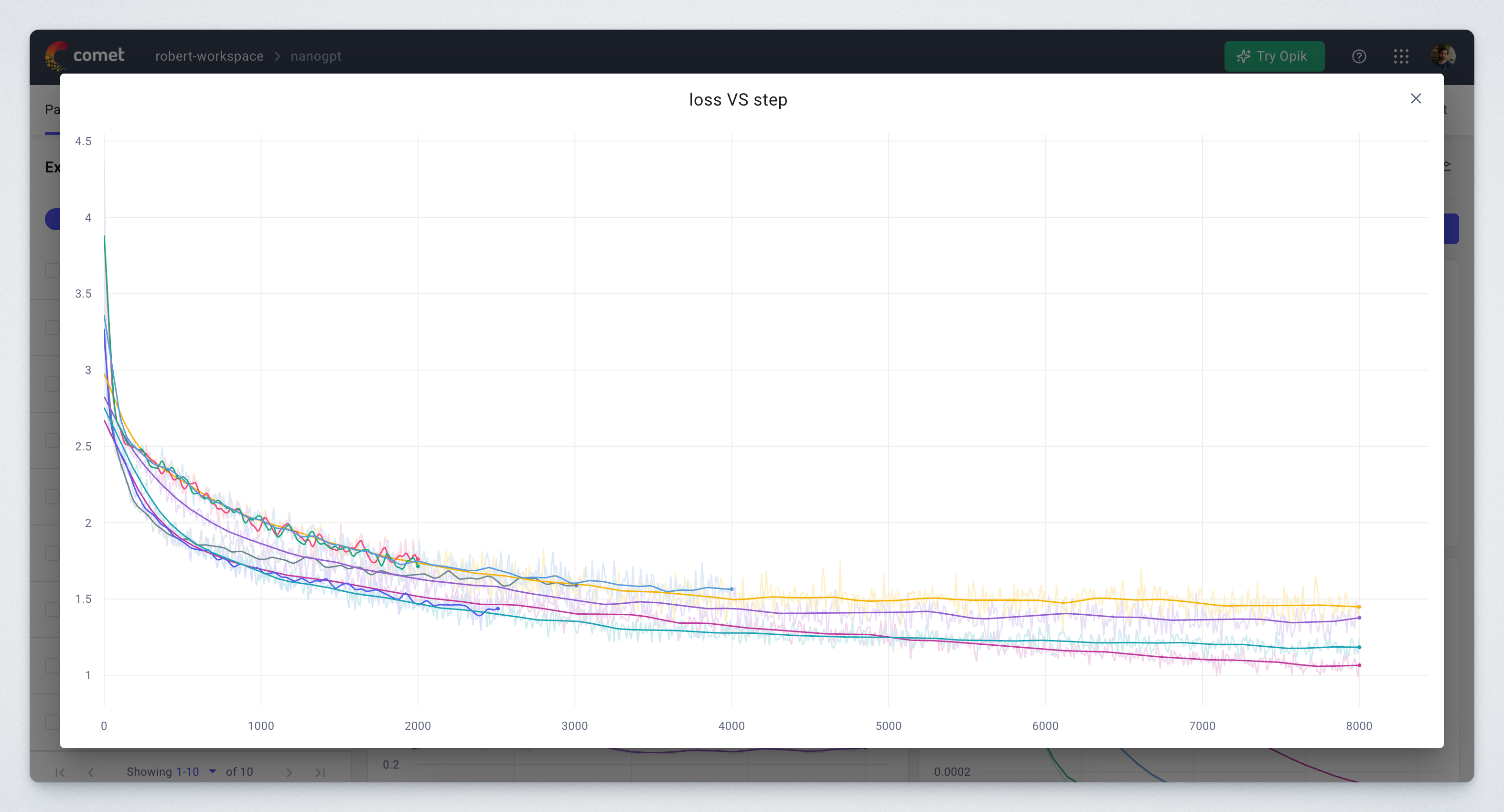The height and width of the screenshot is (812, 1504).
Task: Click the Try Opik button
Action: 1274,57
